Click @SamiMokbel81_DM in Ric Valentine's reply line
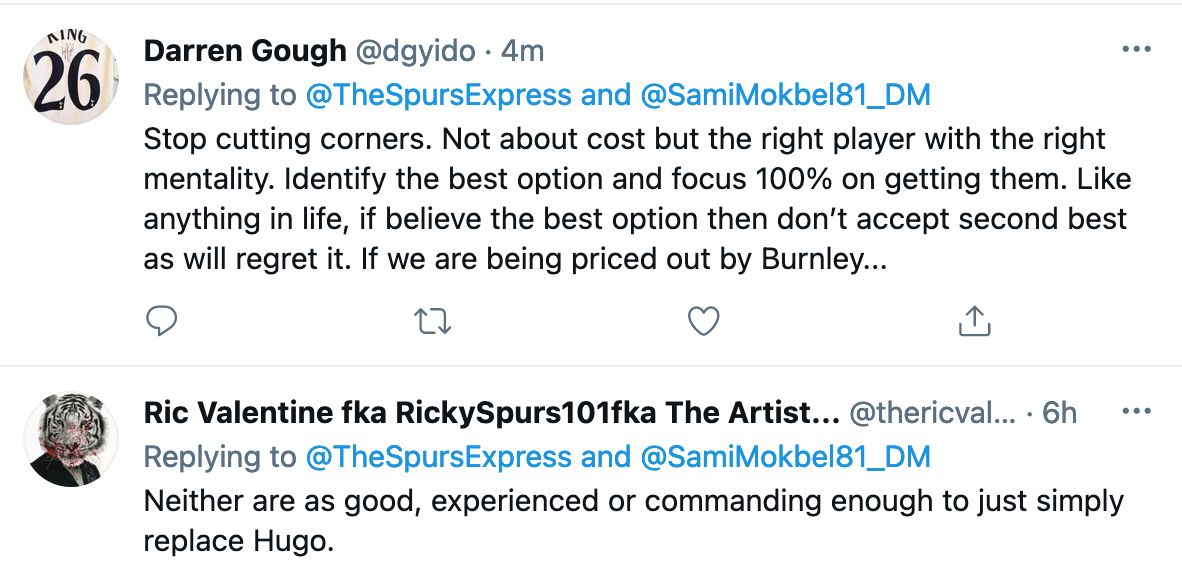The width and height of the screenshot is (1182, 562). (781, 457)
